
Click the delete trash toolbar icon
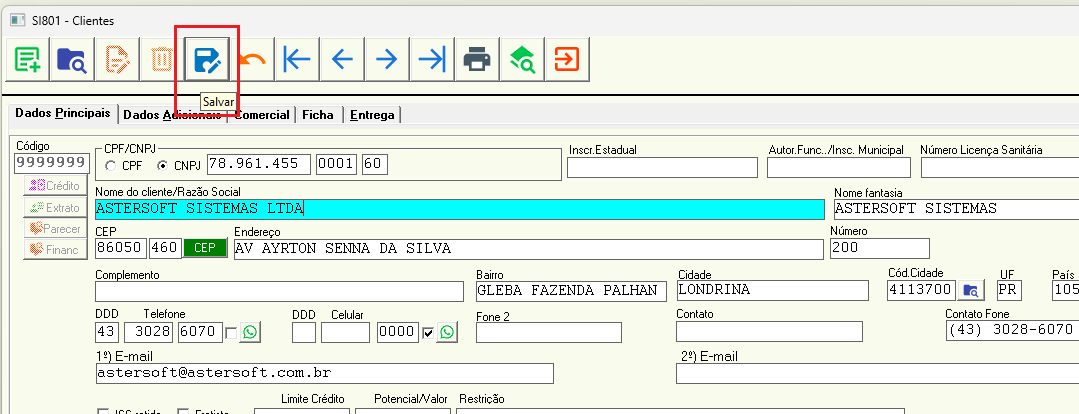click(x=162, y=60)
